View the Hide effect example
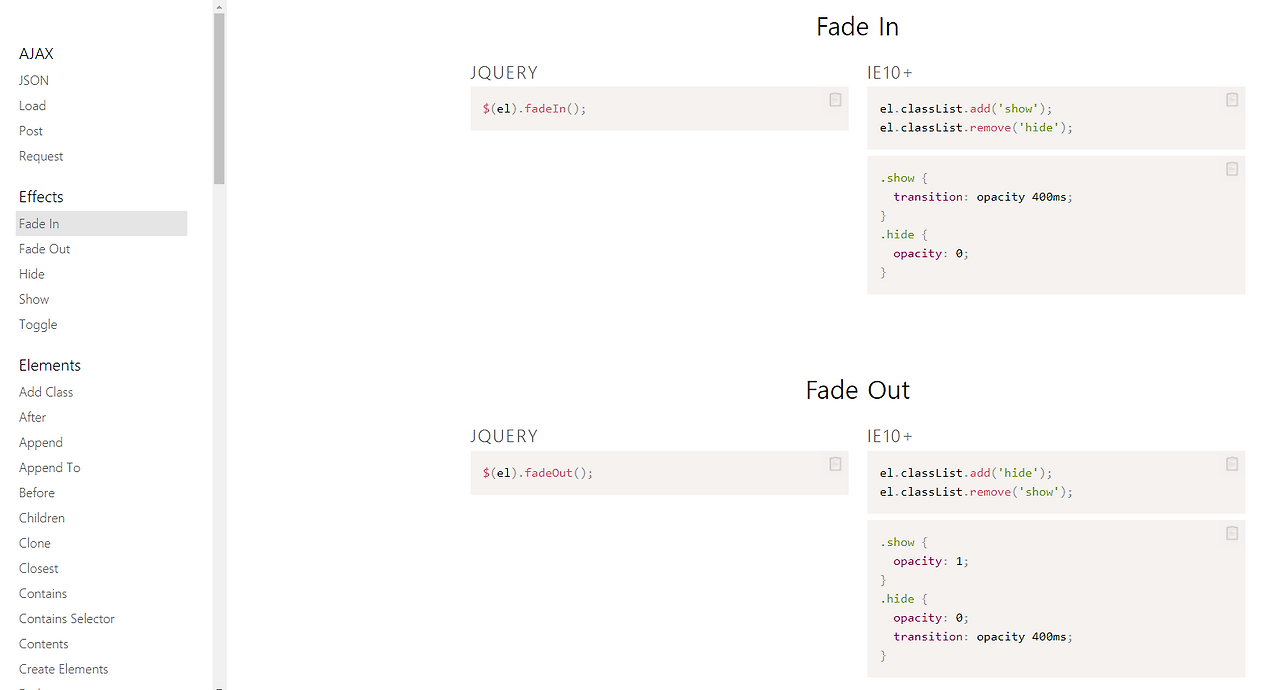1280x690 pixels. coord(31,273)
